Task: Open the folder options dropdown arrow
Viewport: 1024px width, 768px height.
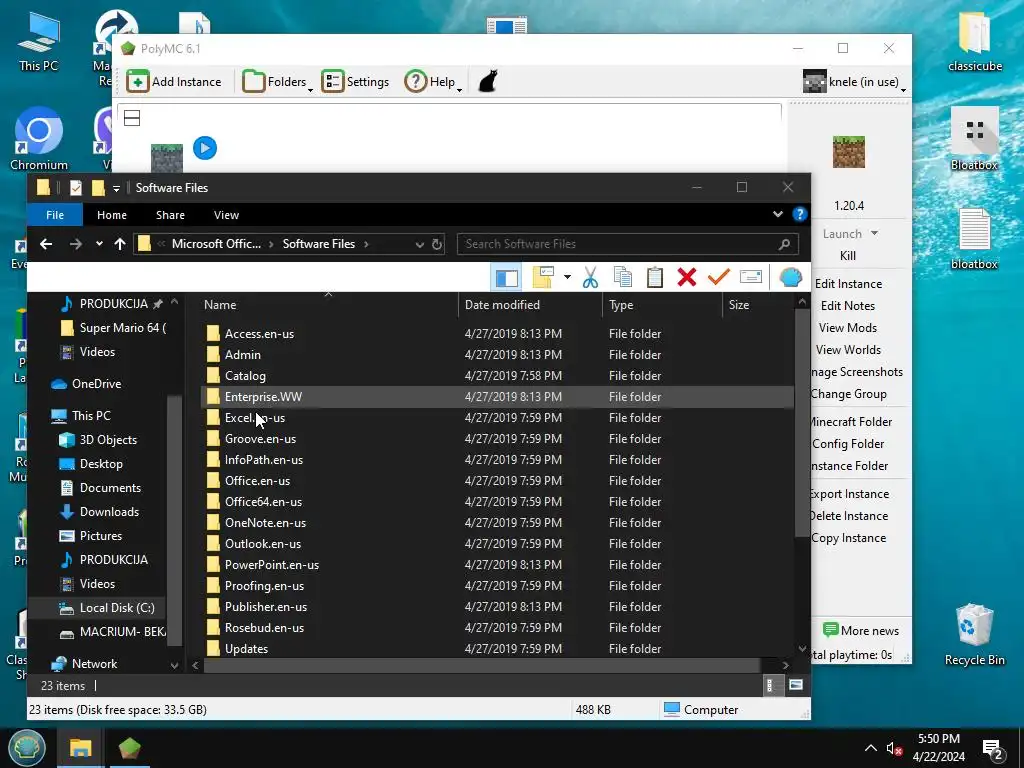Action: (x=567, y=278)
